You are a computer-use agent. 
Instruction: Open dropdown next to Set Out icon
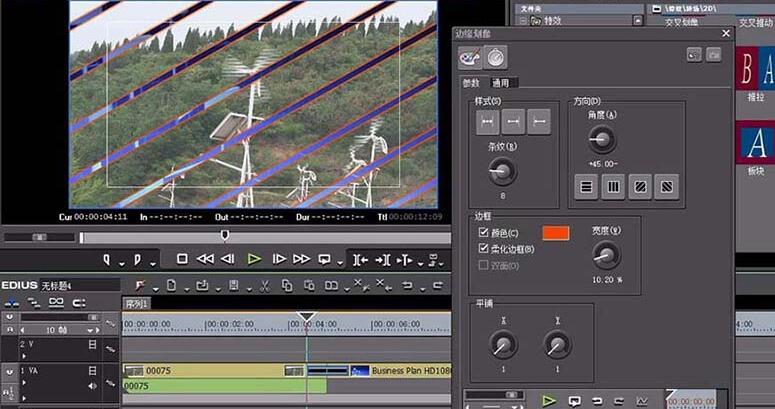[x=153, y=264]
